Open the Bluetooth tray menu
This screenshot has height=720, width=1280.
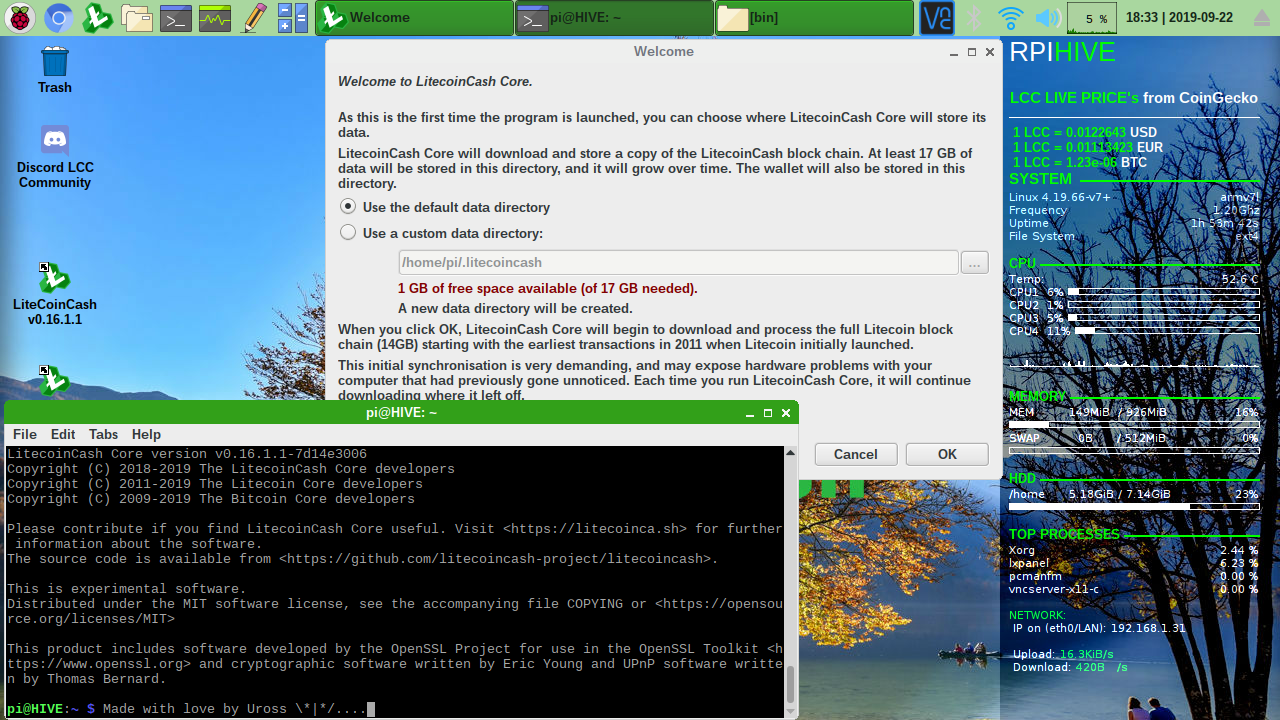tap(976, 17)
